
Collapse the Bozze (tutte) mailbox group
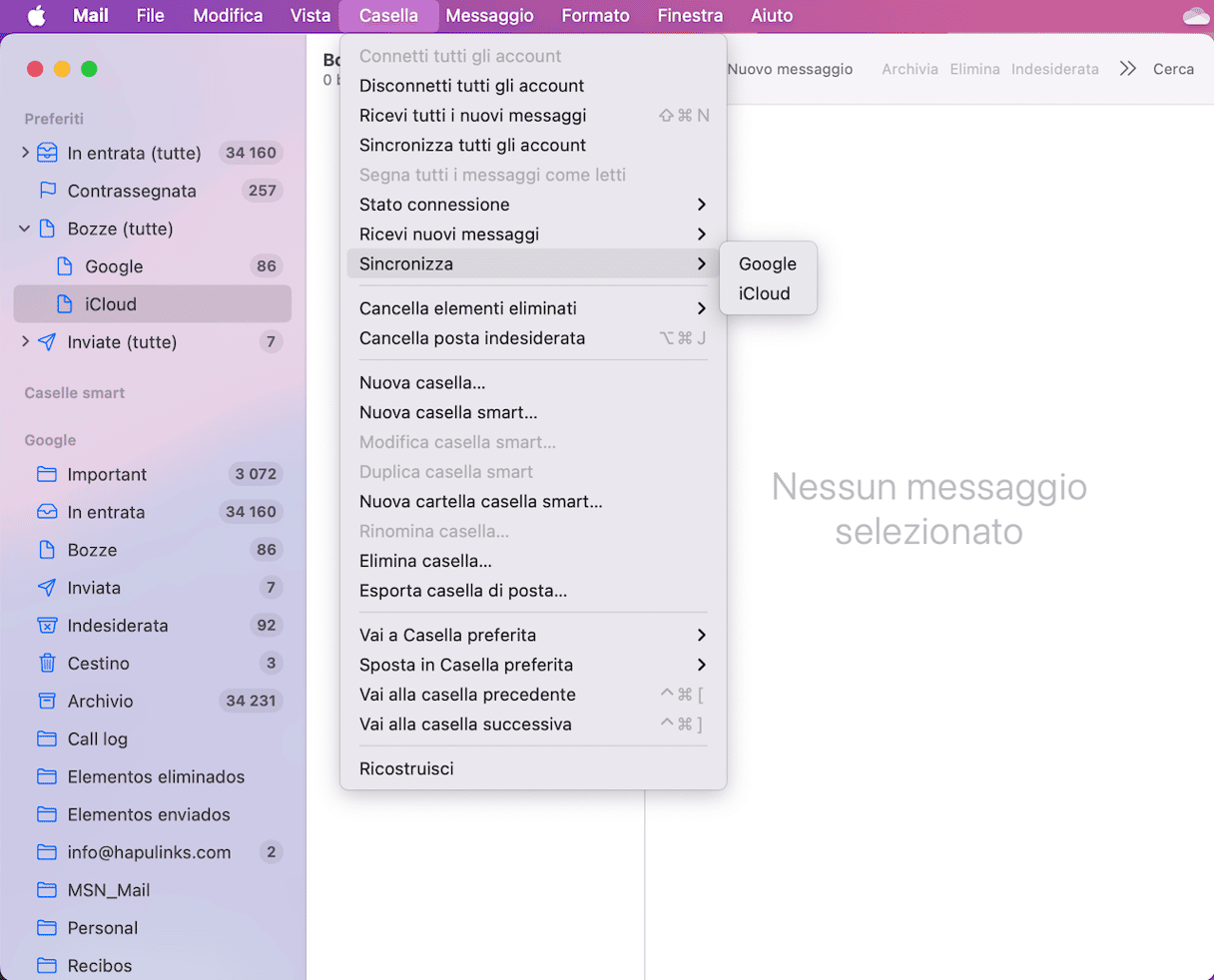[25, 229]
